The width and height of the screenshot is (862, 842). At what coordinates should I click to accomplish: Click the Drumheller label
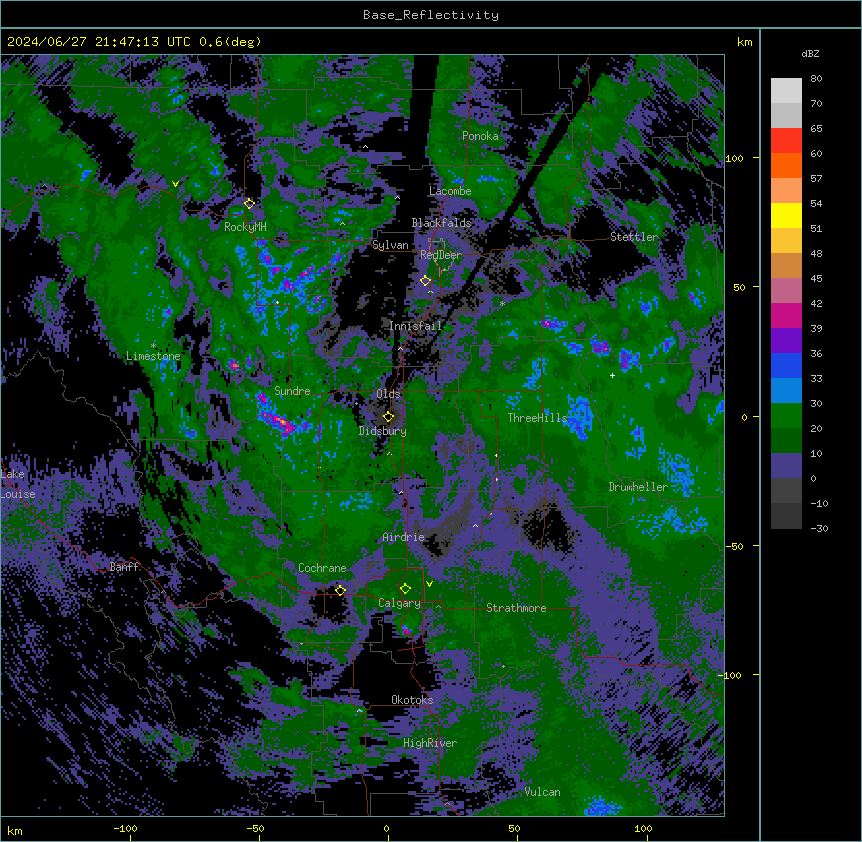pos(638,487)
